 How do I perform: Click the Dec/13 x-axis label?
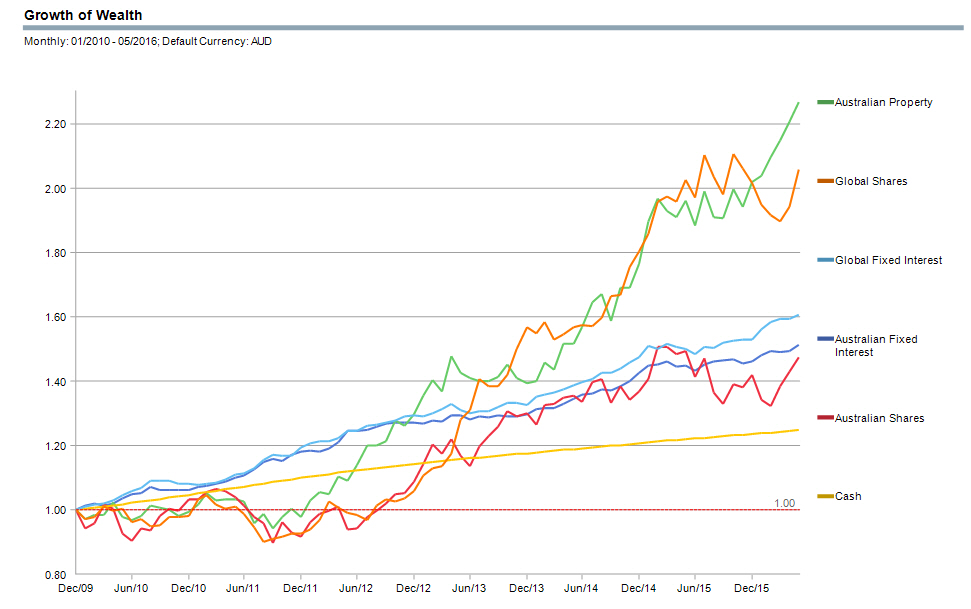(526, 588)
